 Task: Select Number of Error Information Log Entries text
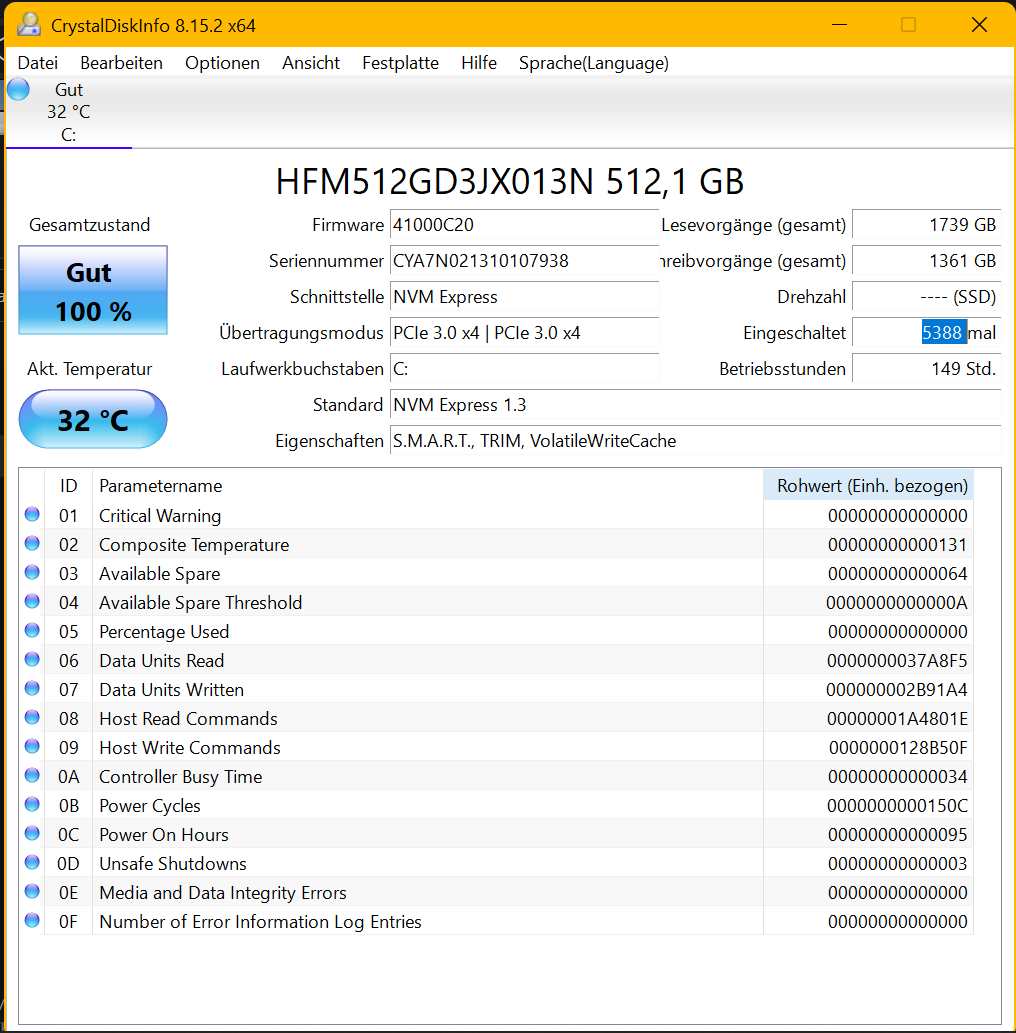260,922
